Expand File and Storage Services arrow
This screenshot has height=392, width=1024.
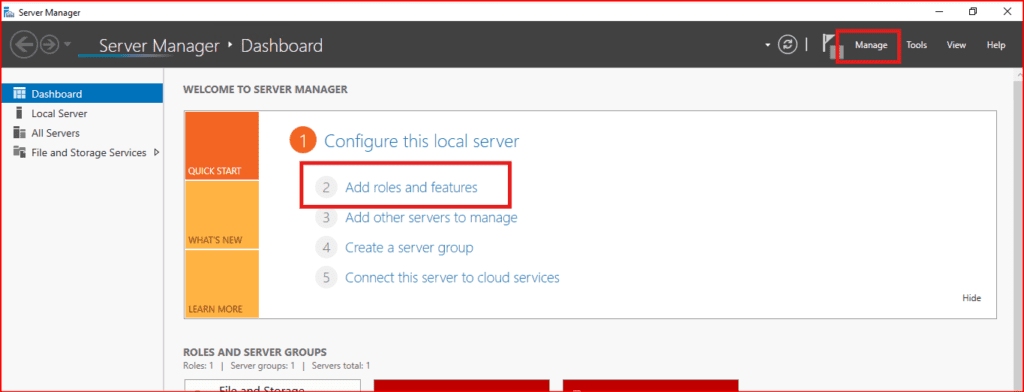click(x=156, y=152)
